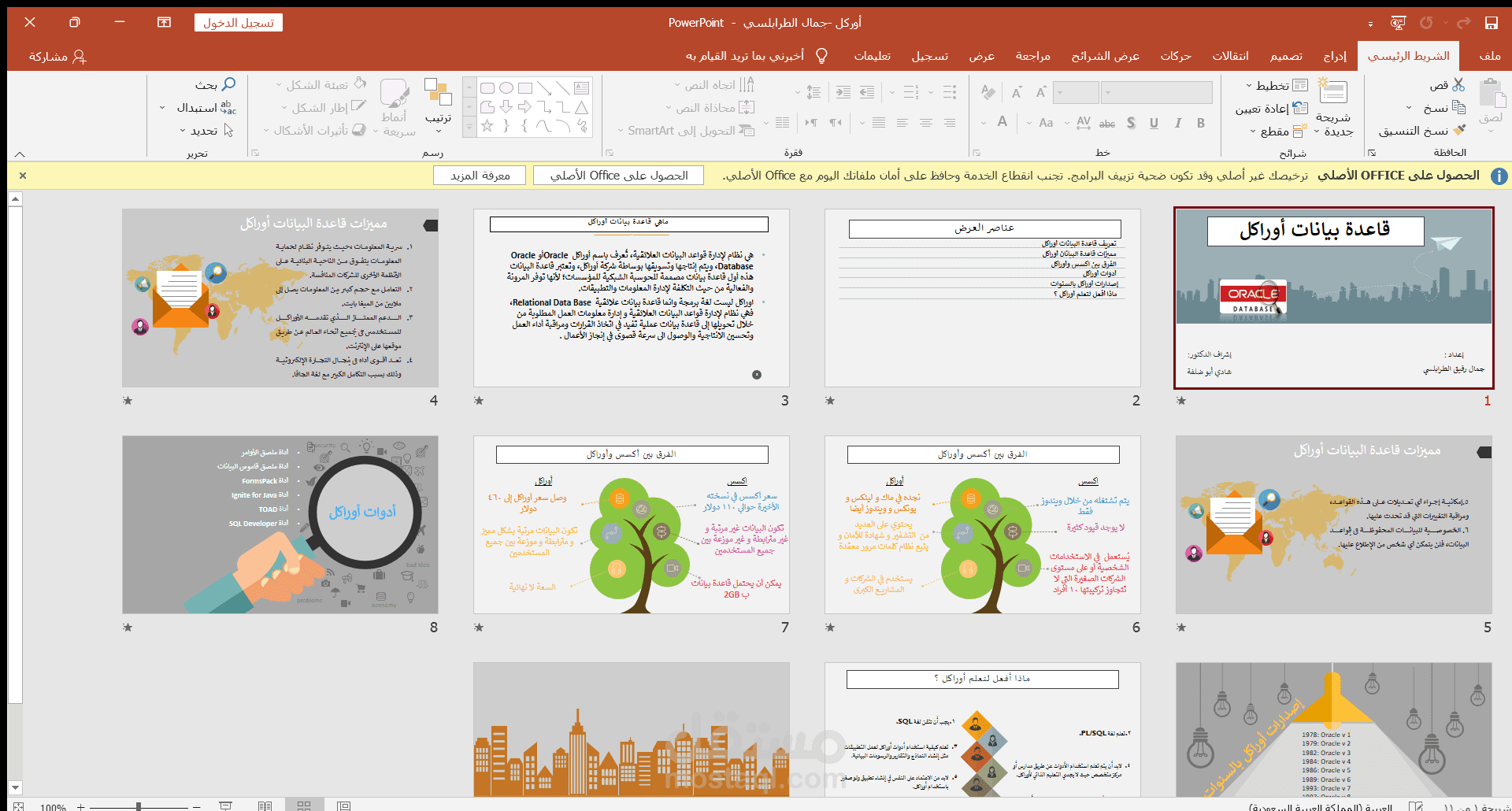Switch to the Transitions (انتقالات) tab

1230,56
